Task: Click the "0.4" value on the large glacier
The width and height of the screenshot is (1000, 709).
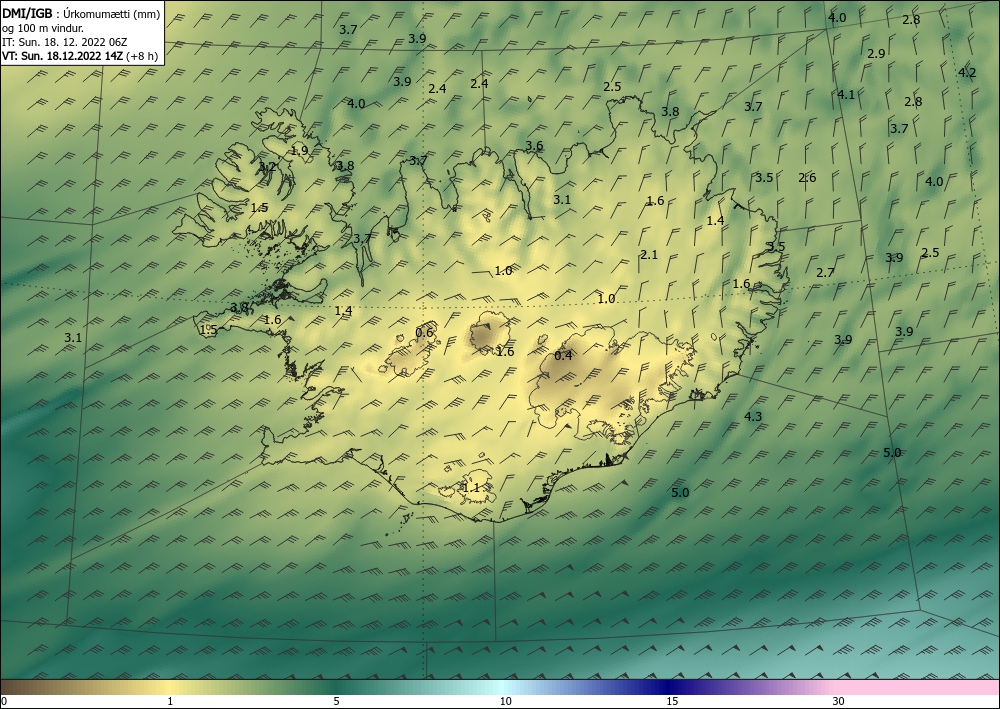Action: [563, 356]
